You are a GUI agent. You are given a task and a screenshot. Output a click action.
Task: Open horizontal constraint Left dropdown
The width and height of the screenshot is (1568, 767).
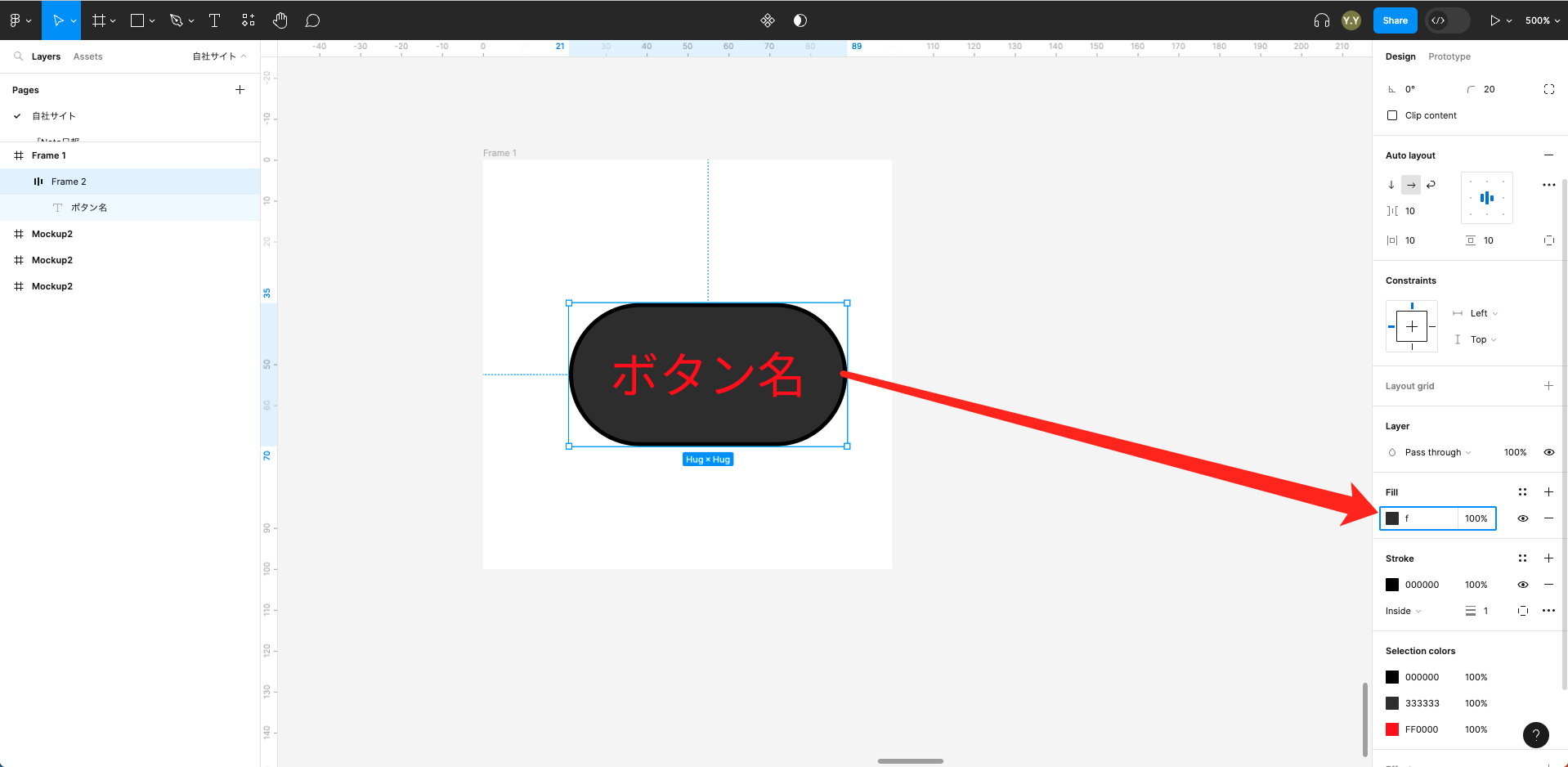1484,313
